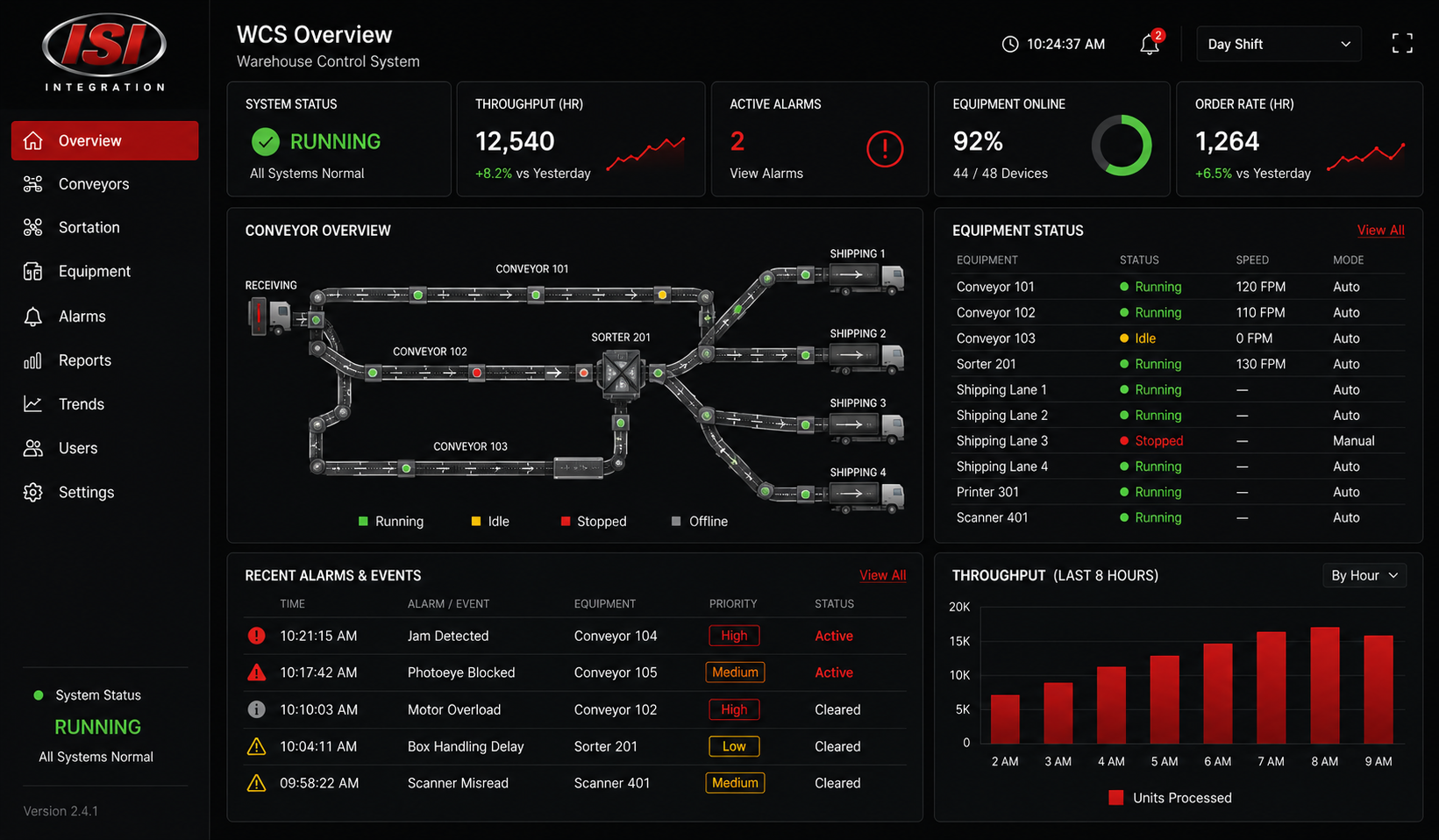Click the grey Offline legend swatch
The height and width of the screenshot is (840, 1439).
point(676,521)
